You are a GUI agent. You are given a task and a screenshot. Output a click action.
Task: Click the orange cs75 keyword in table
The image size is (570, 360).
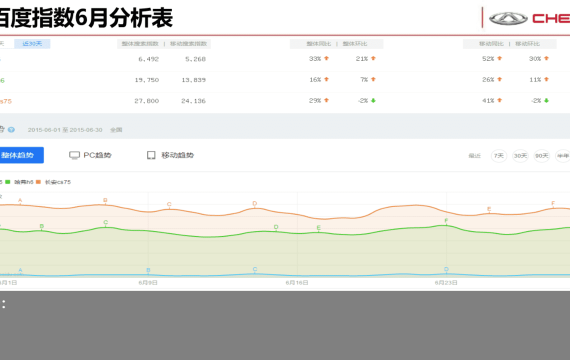point(6,101)
